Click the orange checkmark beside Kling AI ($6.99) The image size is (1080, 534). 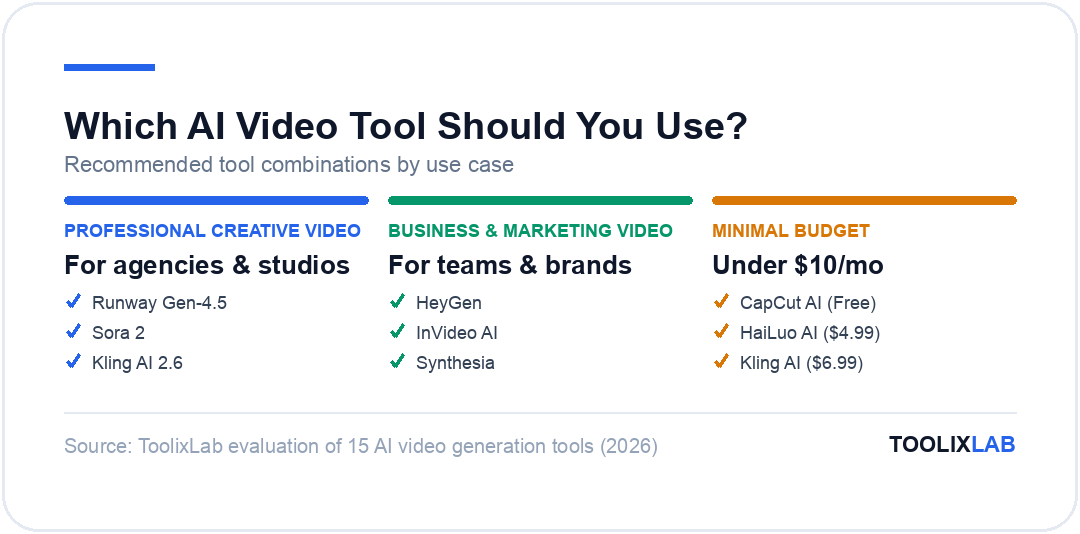(721, 362)
